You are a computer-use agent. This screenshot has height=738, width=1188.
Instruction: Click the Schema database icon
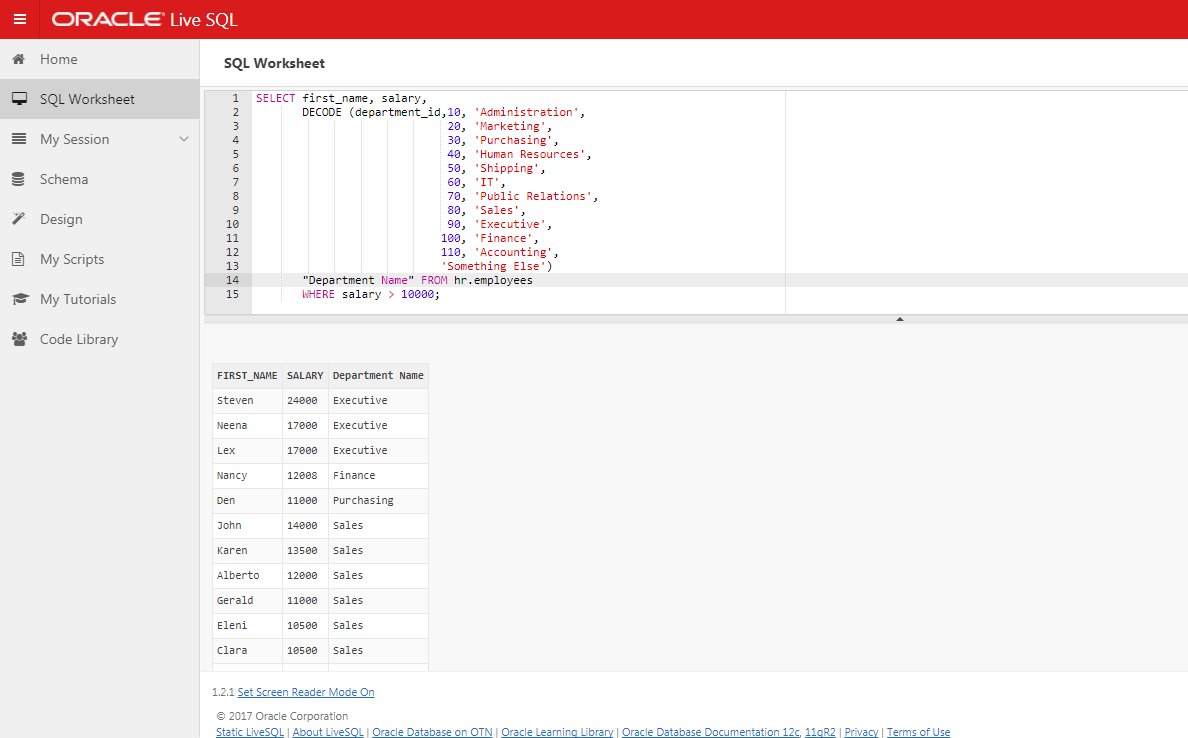[x=19, y=180]
